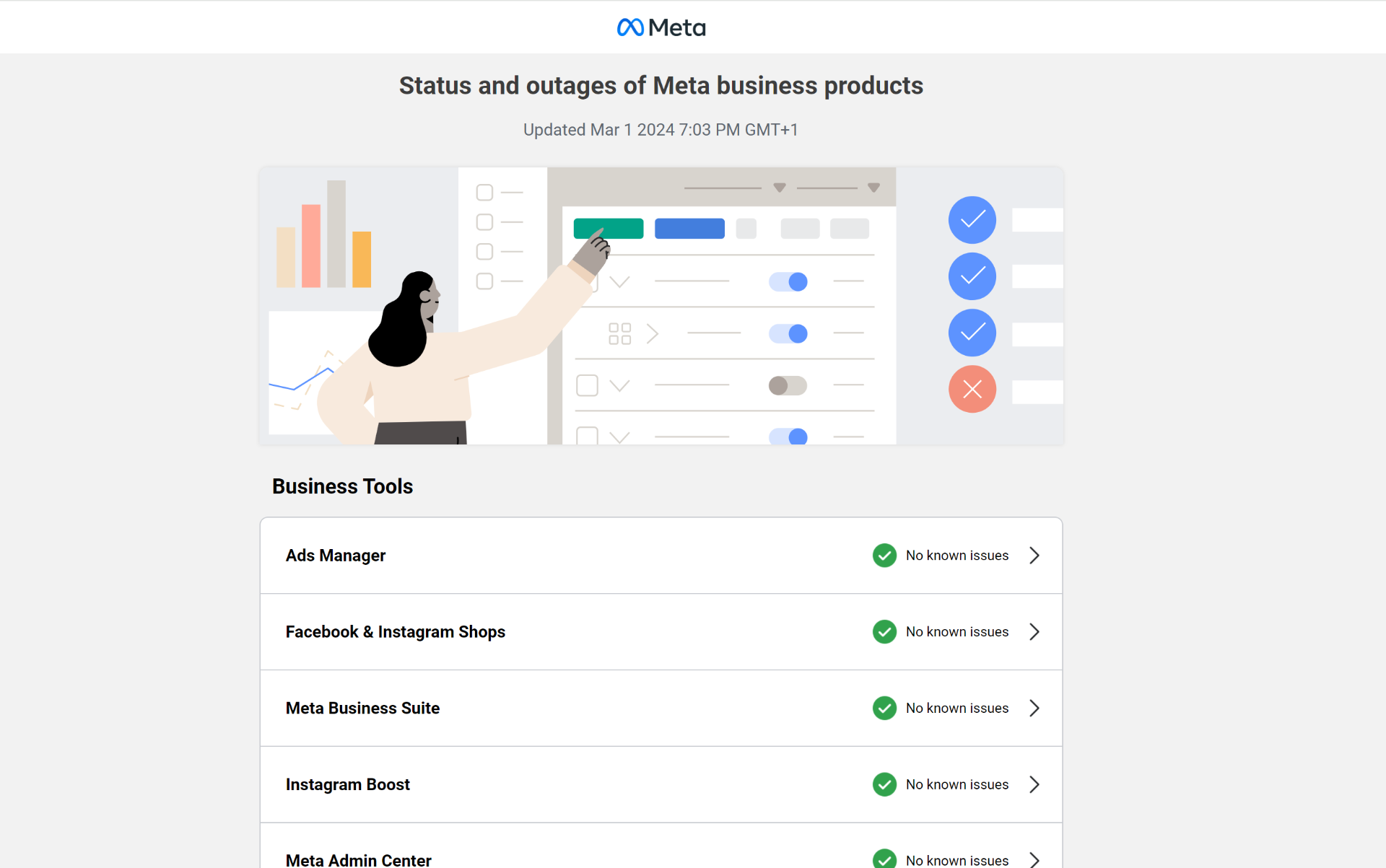Image resolution: width=1386 pixels, height=868 pixels.
Task: Click the green check icon for Ads Manager
Action: pos(884,556)
